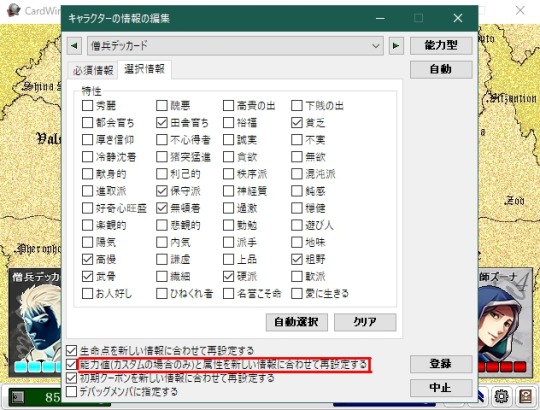Check the 陽気 trait checkbox

pos(87,242)
